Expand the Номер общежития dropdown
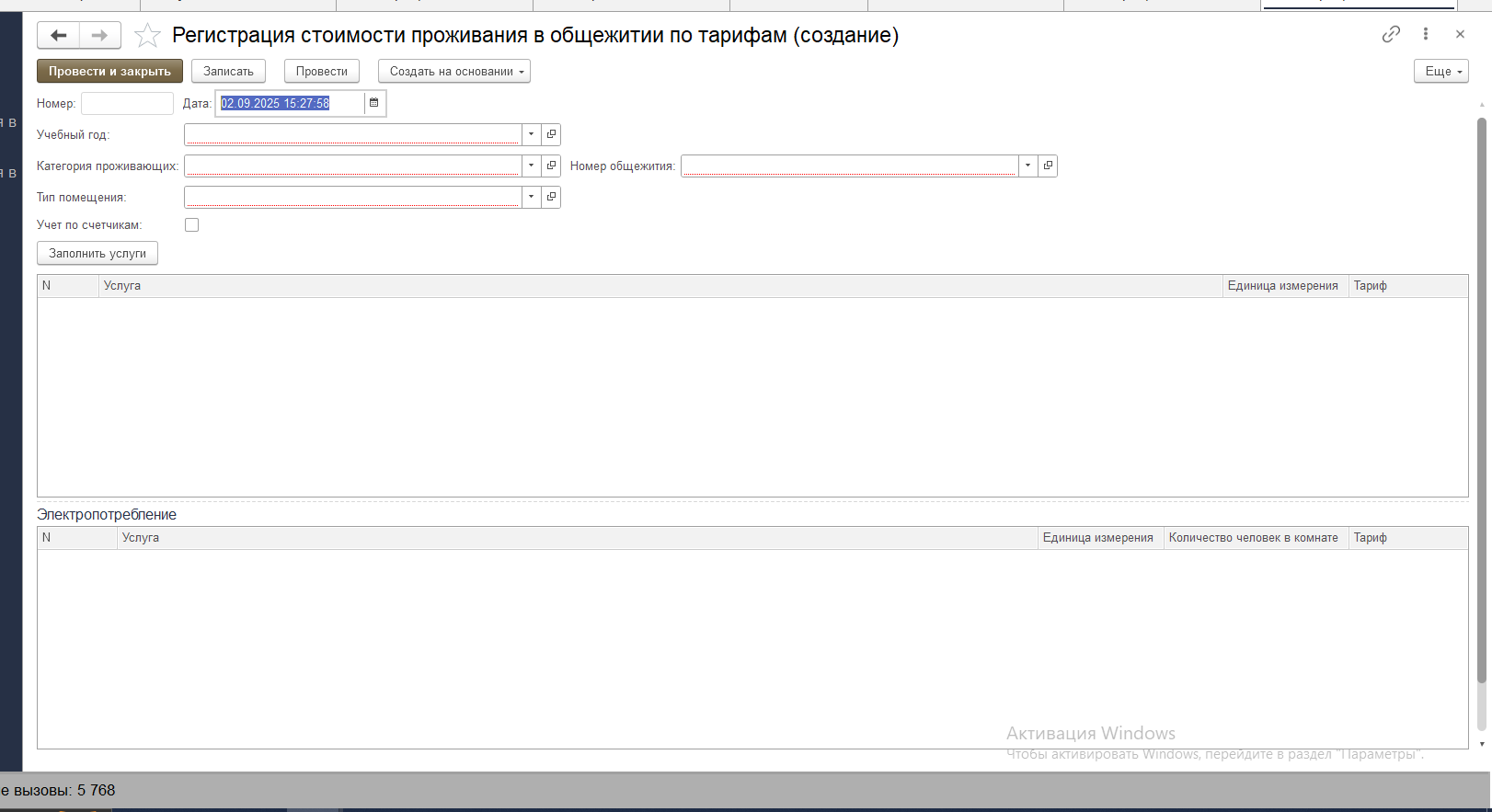 [x=1027, y=166]
